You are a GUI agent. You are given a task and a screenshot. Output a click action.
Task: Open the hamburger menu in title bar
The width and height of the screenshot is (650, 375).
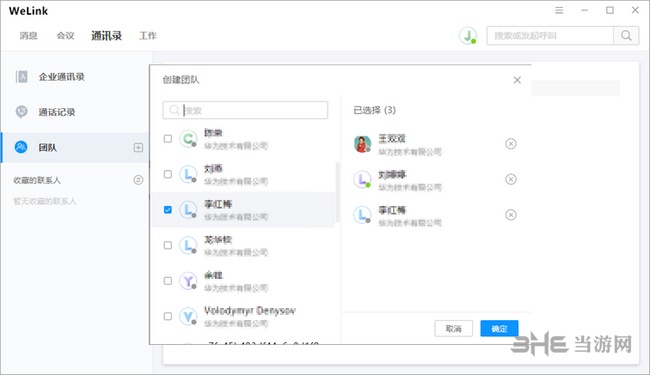[x=559, y=10]
